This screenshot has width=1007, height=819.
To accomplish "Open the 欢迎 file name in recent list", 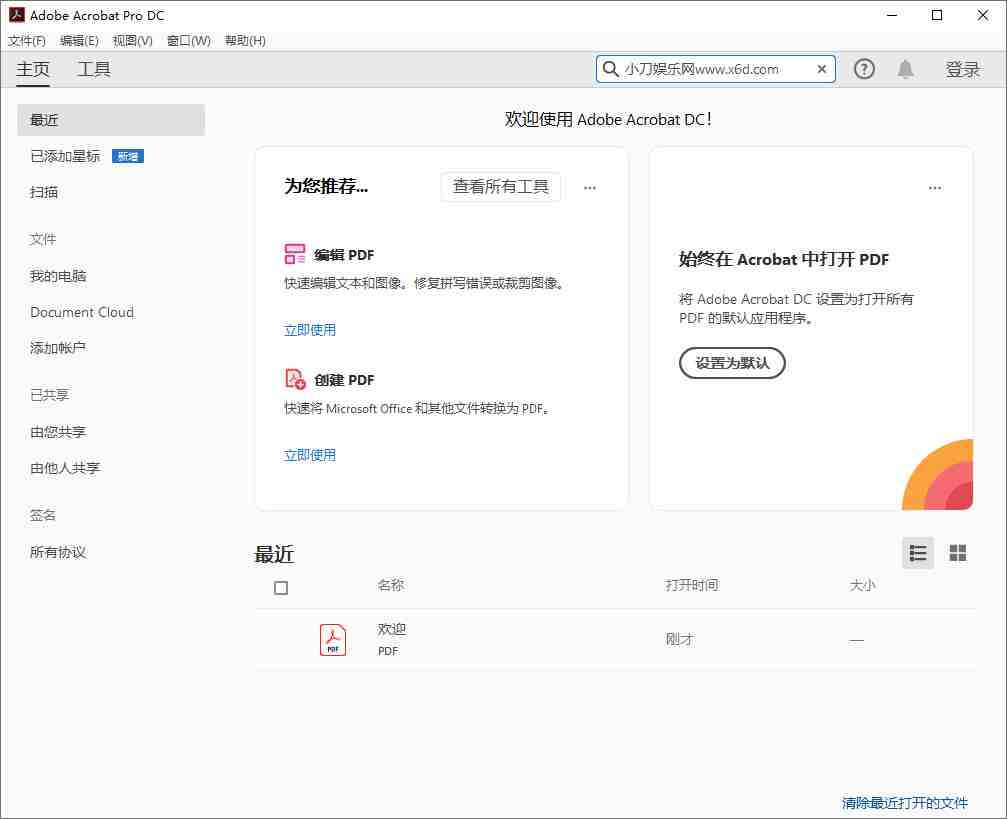I will point(391,630).
